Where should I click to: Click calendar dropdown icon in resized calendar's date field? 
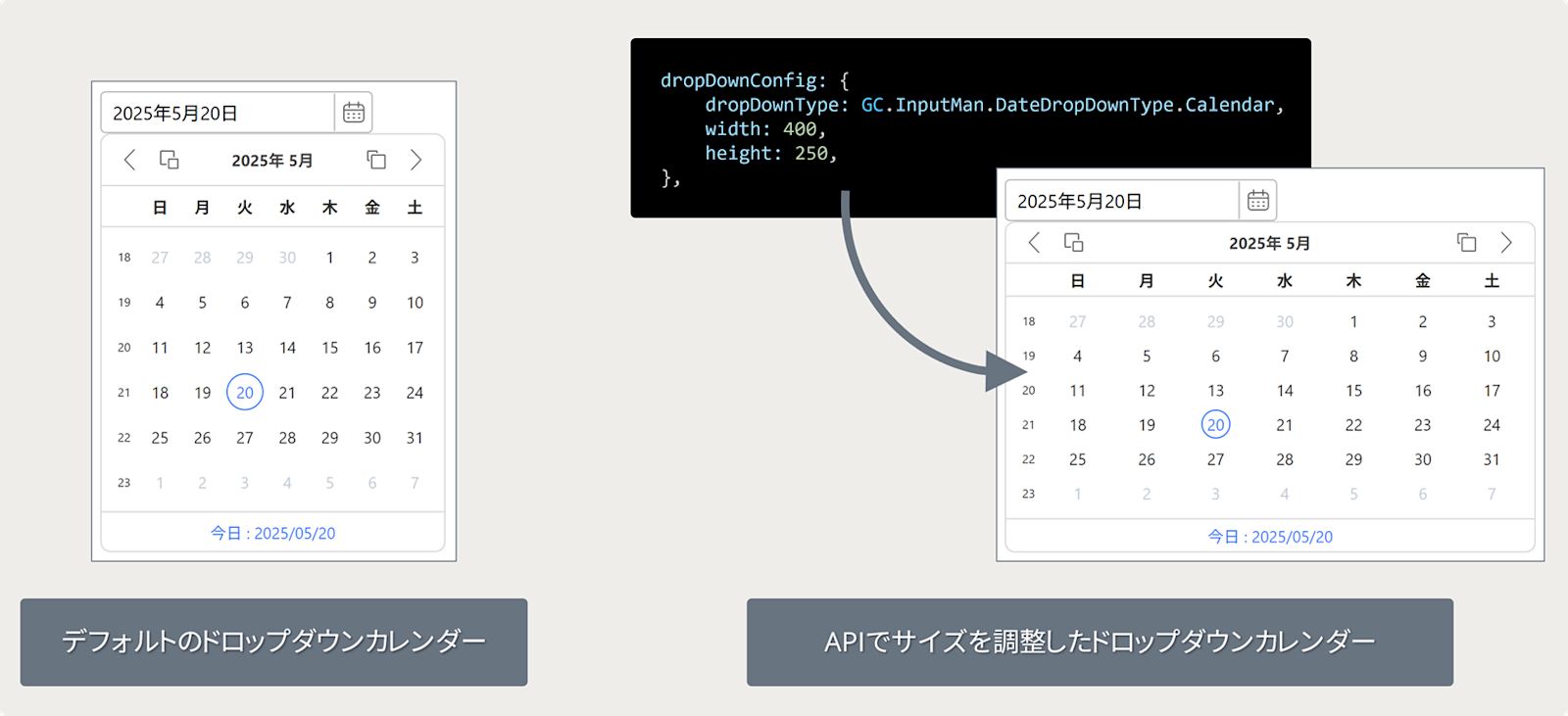1258,201
